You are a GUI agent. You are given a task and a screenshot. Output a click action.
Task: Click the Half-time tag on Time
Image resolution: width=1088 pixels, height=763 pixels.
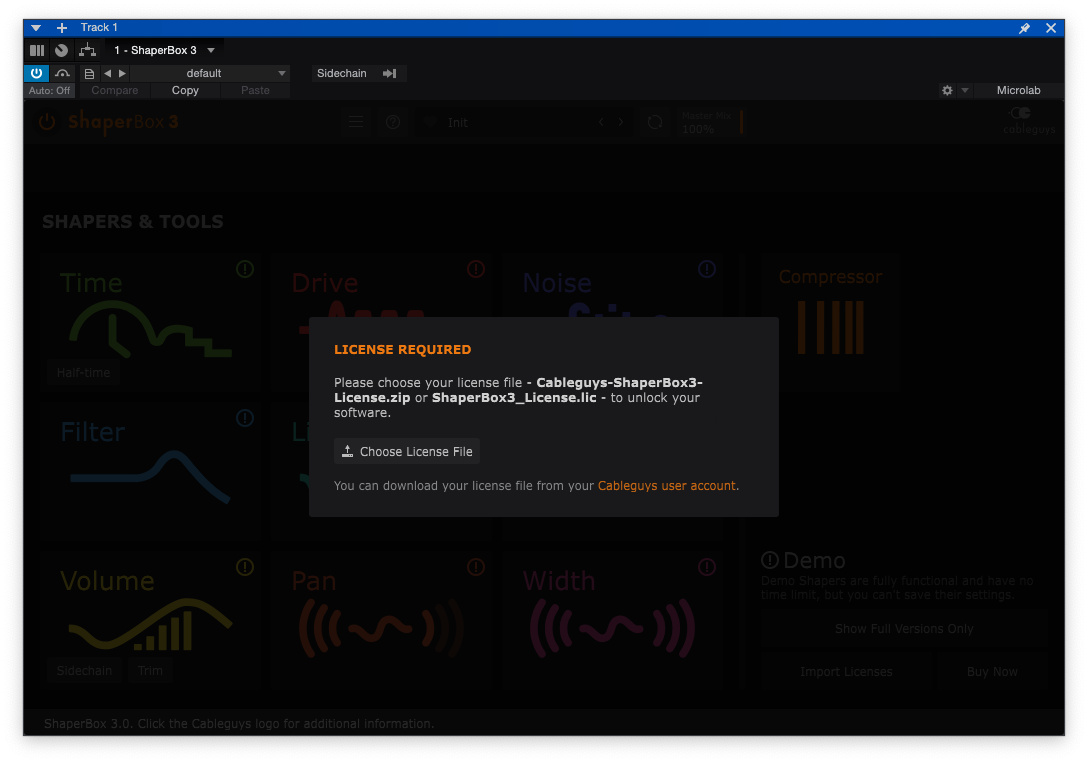tap(83, 372)
